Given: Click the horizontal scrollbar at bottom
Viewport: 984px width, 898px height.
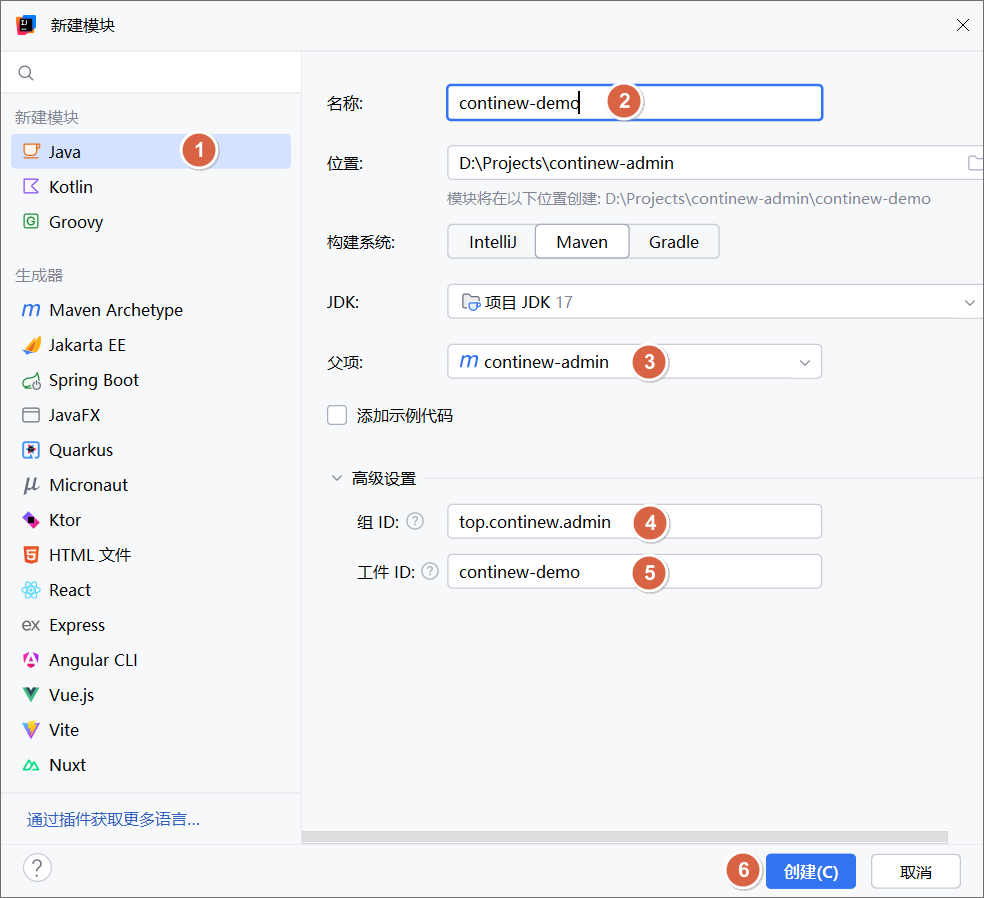Looking at the screenshot, I should 624,837.
